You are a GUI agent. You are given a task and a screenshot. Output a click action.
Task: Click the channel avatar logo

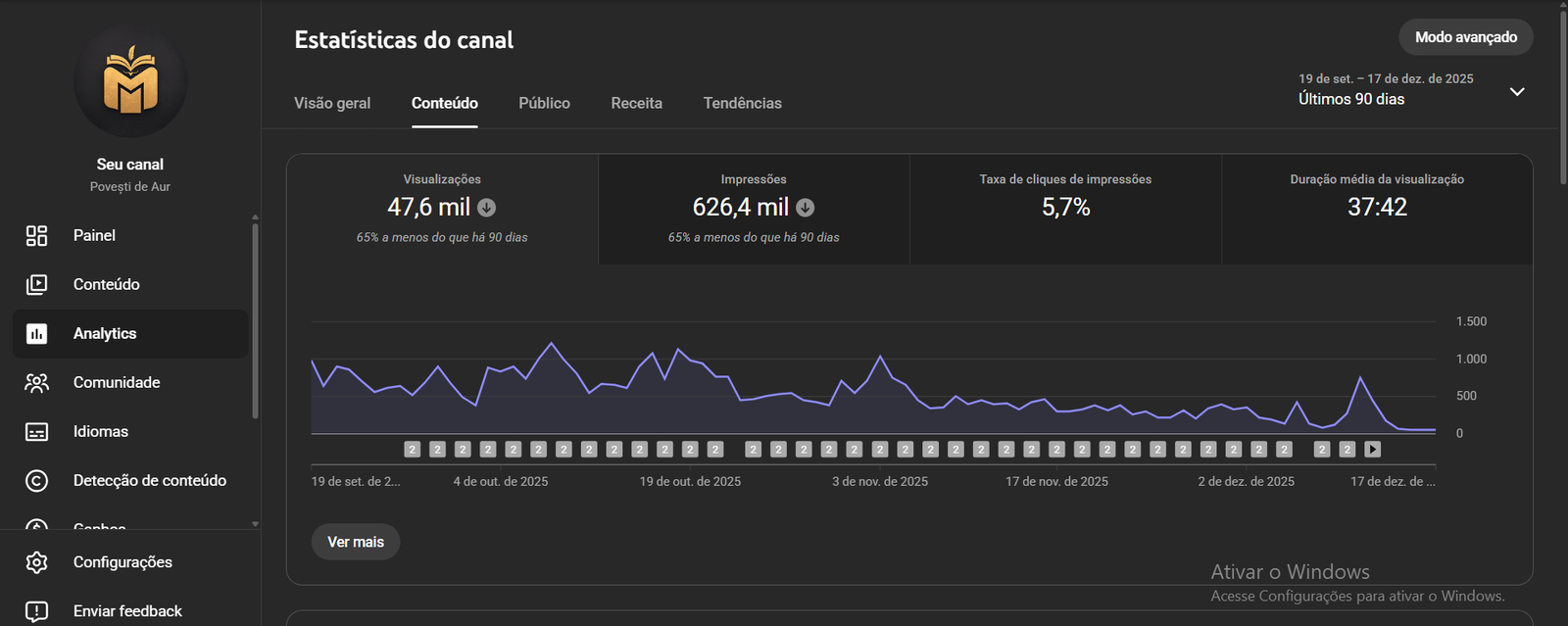point(130,81)
